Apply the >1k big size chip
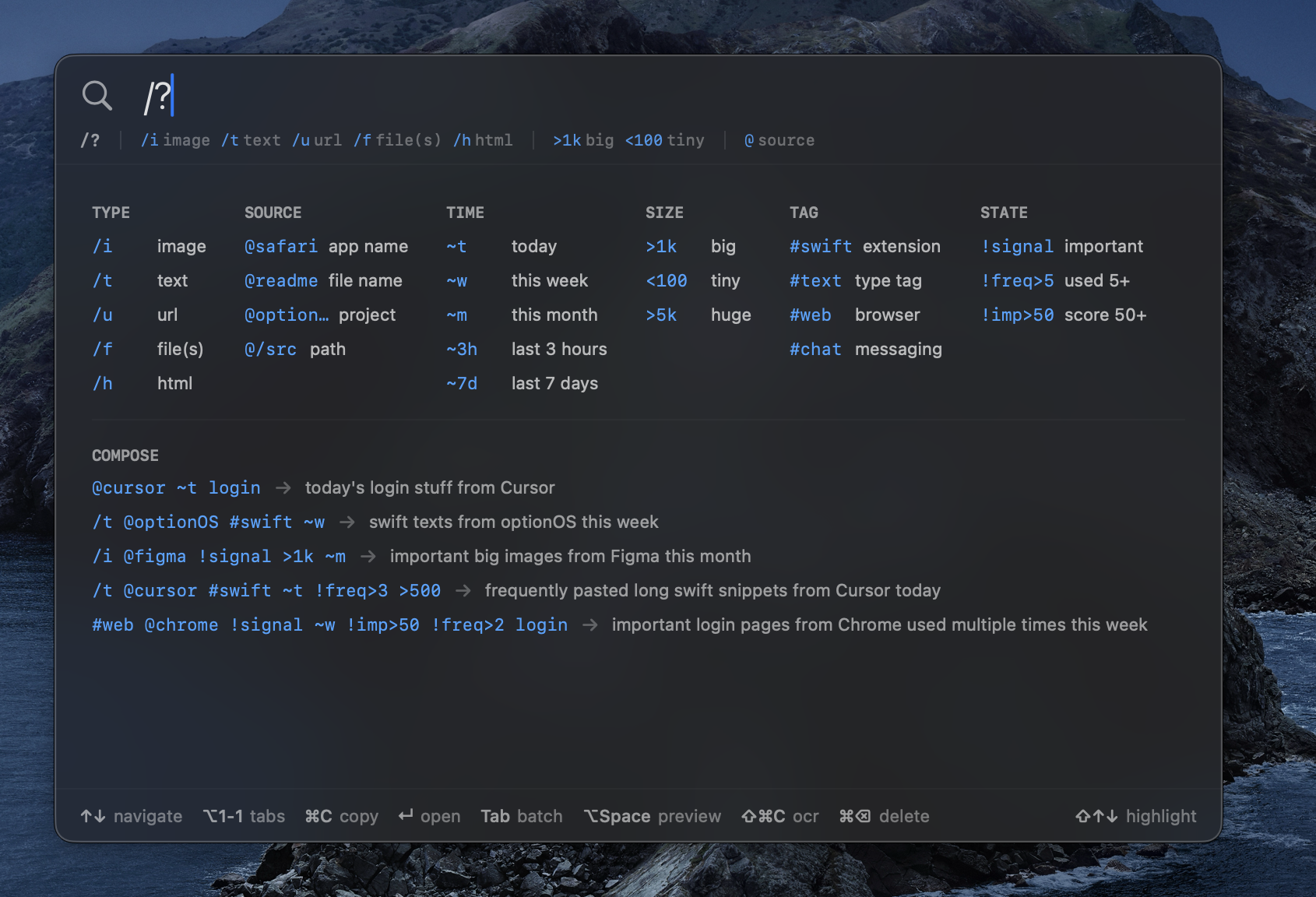Screen dimensions: 1316x897 pyautogui.click(x=582, y=140)
